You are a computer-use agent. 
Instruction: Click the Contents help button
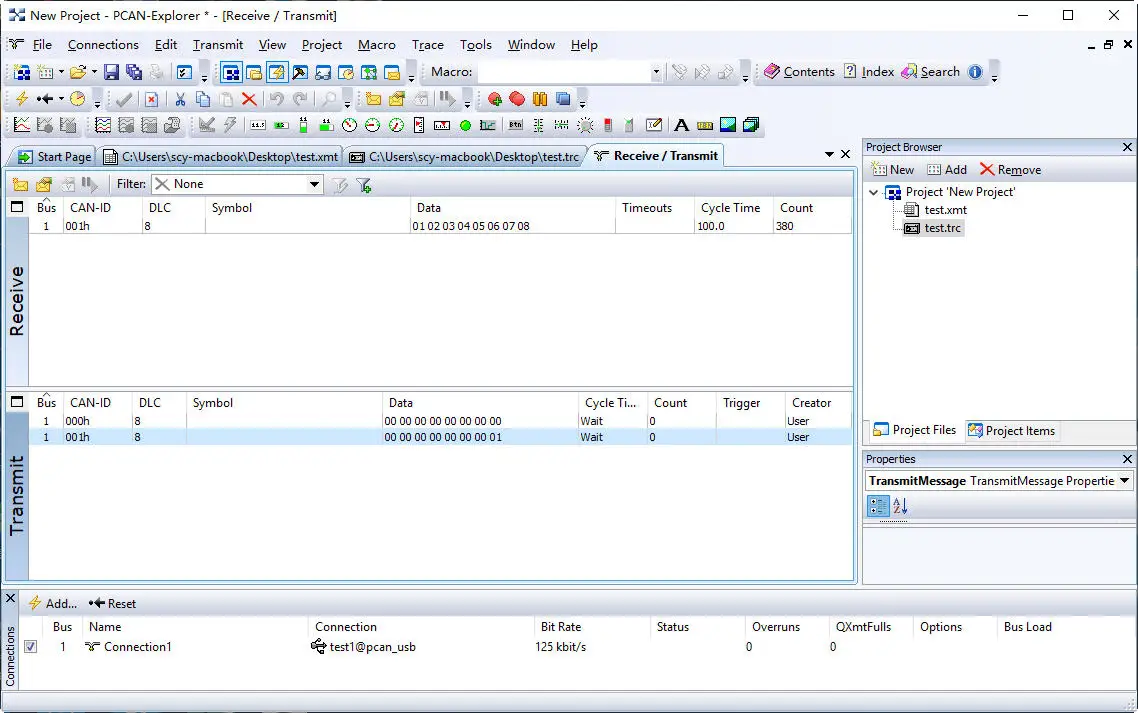799,72
